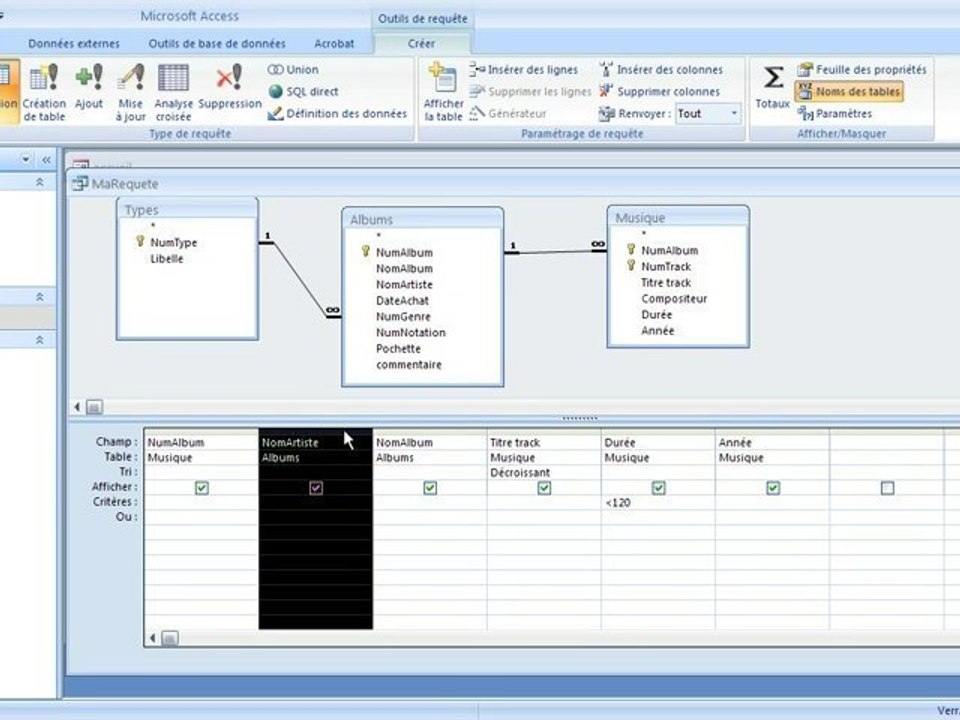Click the NumType key field in Types table
This screenshot has width=960, height=720.
174,242
